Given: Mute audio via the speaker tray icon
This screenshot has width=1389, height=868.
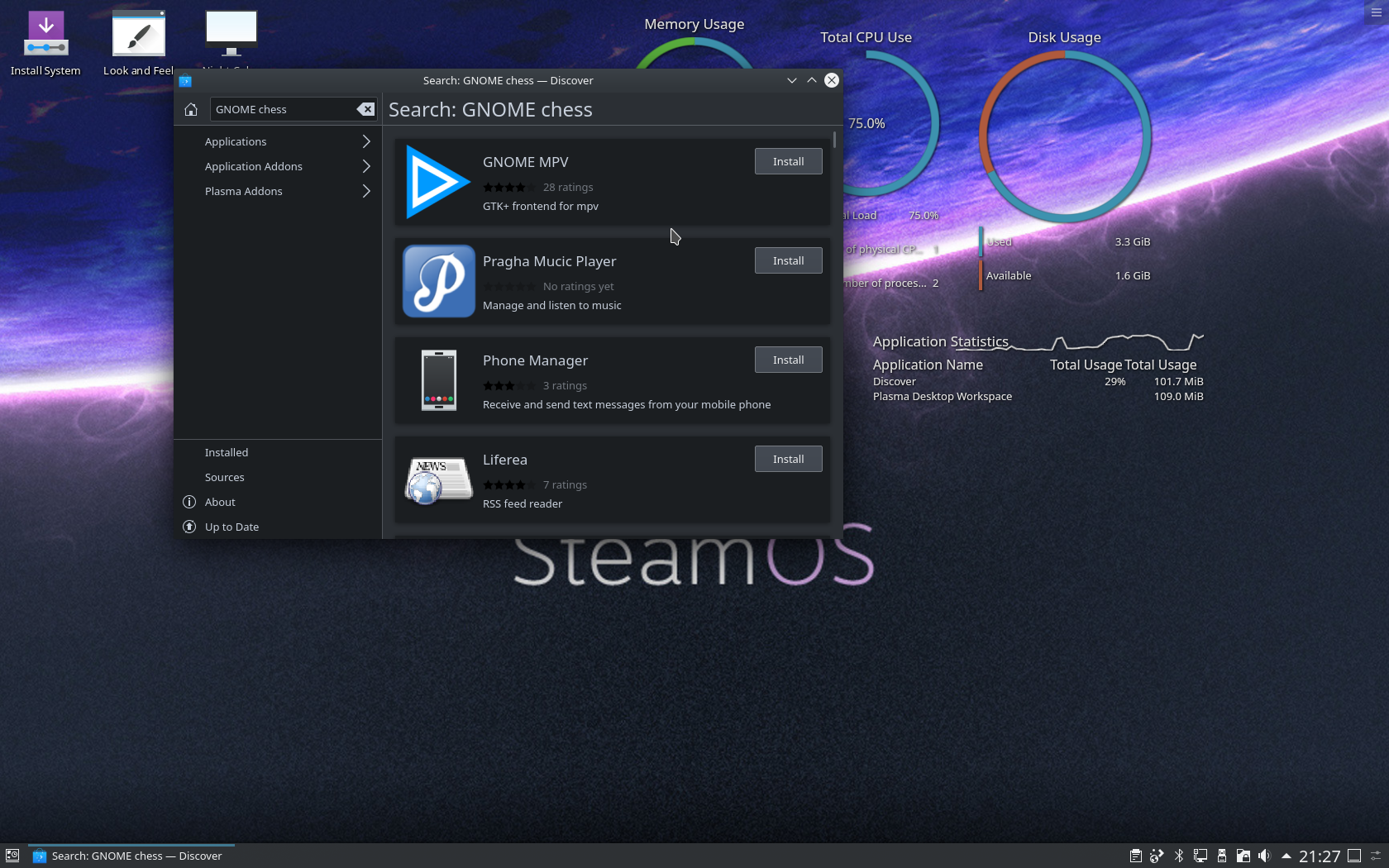Looking at the screenshot, I should [1265, 856].
